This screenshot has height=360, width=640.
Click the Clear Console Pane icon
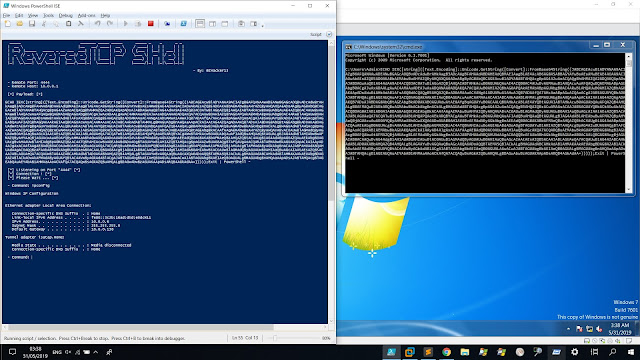coord(81,24)
